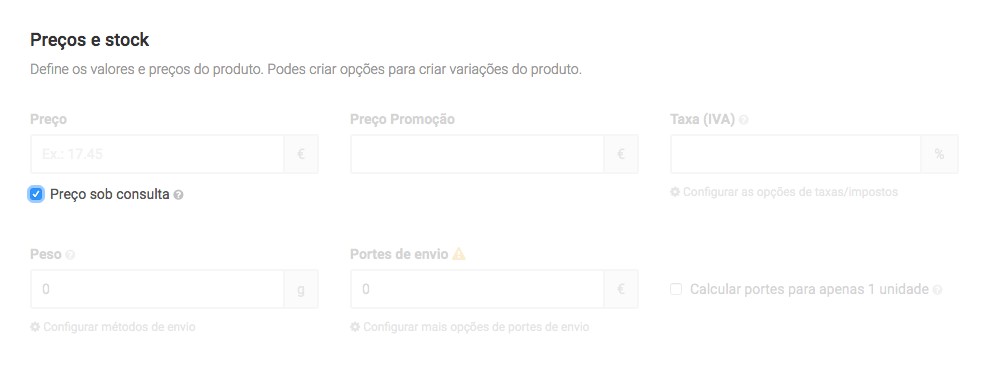Click gear icon before Configurar métodos de envio
Screen dimensions: 990x370
point(35,327)
